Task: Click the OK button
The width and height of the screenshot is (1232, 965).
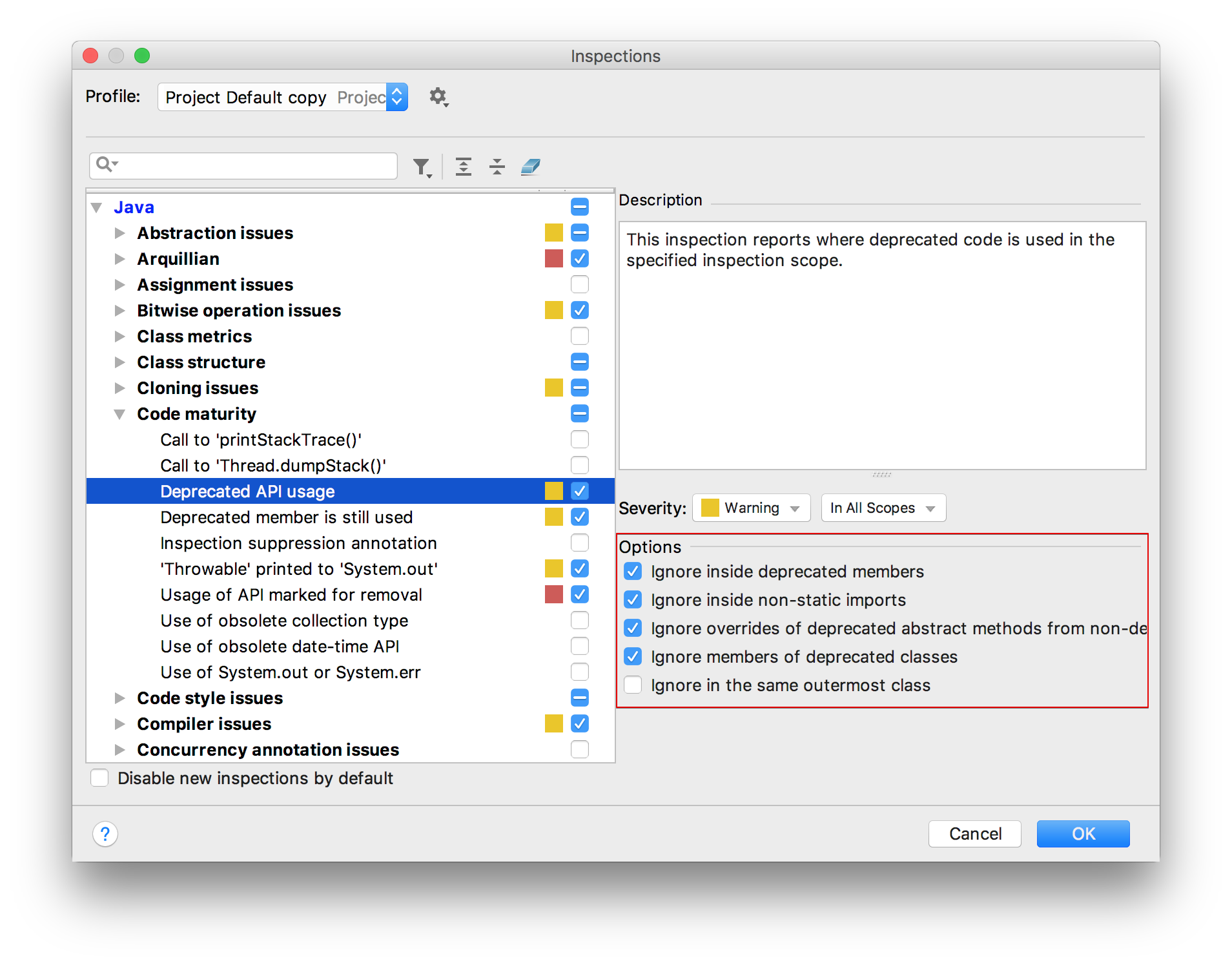Action: point(1083,833)
